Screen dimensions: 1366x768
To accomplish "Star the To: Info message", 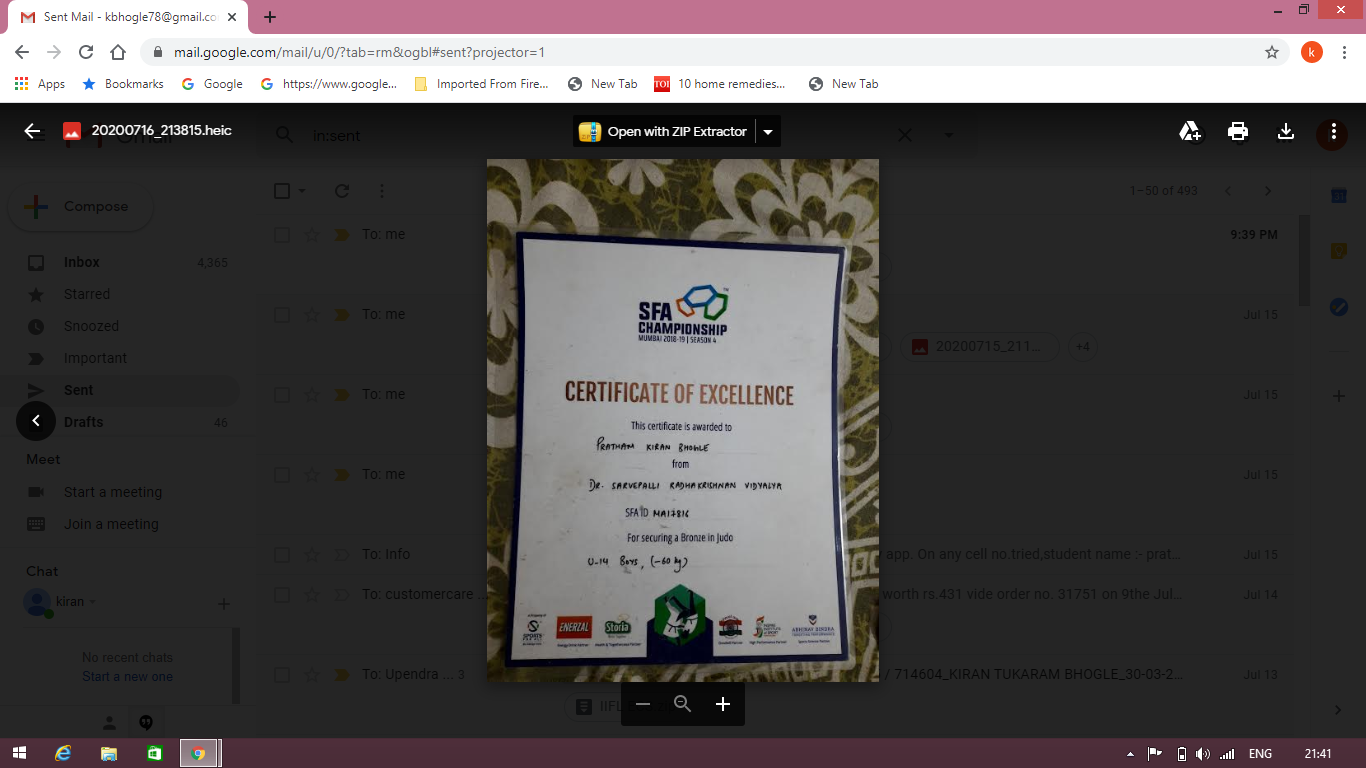I will 312,555.
